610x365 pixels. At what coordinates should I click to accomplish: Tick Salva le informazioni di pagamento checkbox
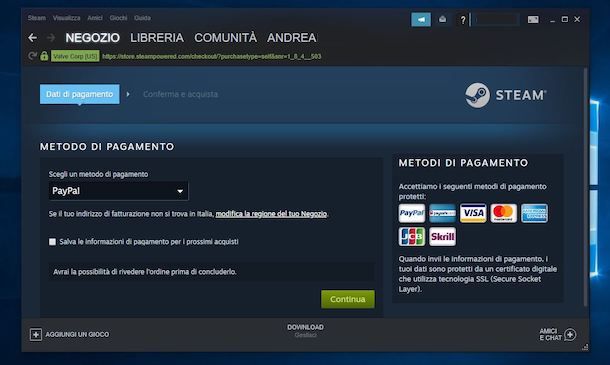(53, 242)
